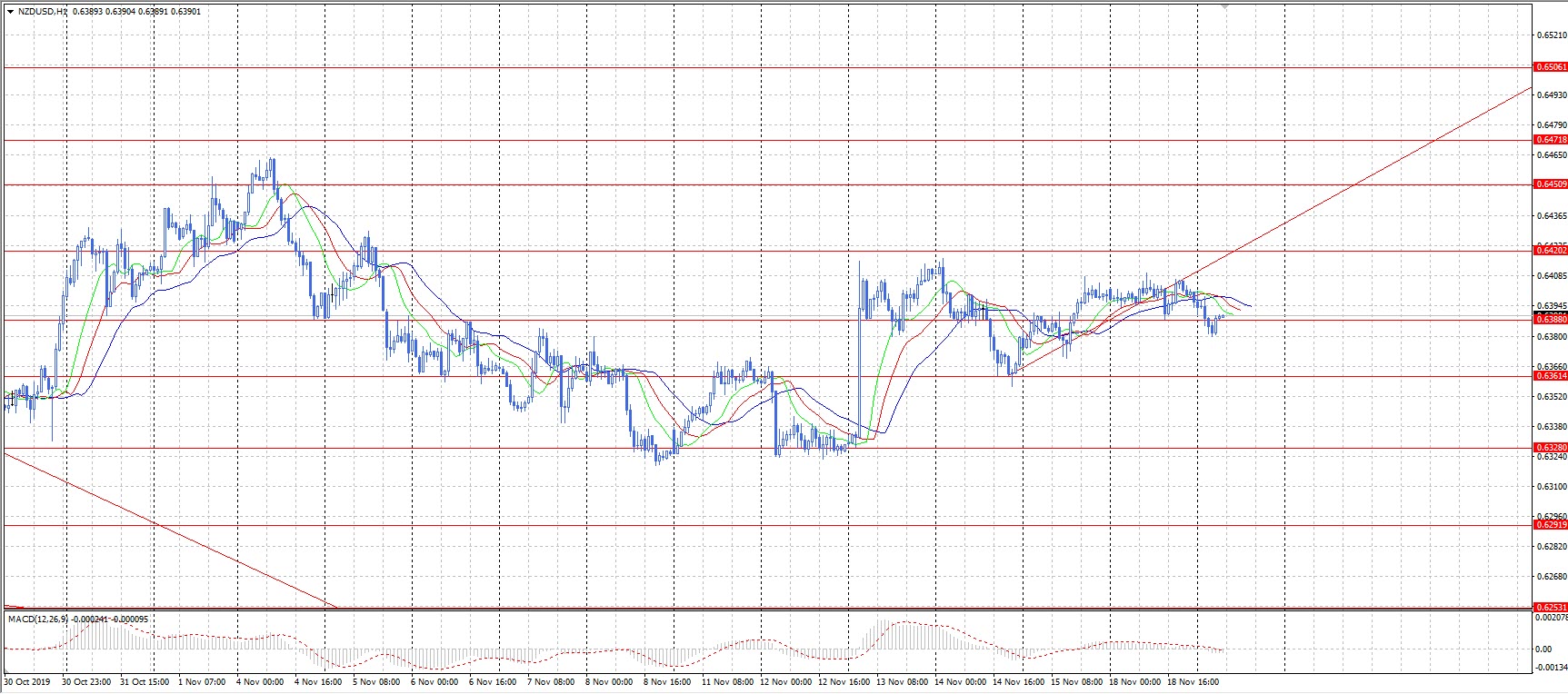Screen dimensions: 1568x694
Task: Click the 0.62680 price scale value
Action: [x=1552, y=577]
